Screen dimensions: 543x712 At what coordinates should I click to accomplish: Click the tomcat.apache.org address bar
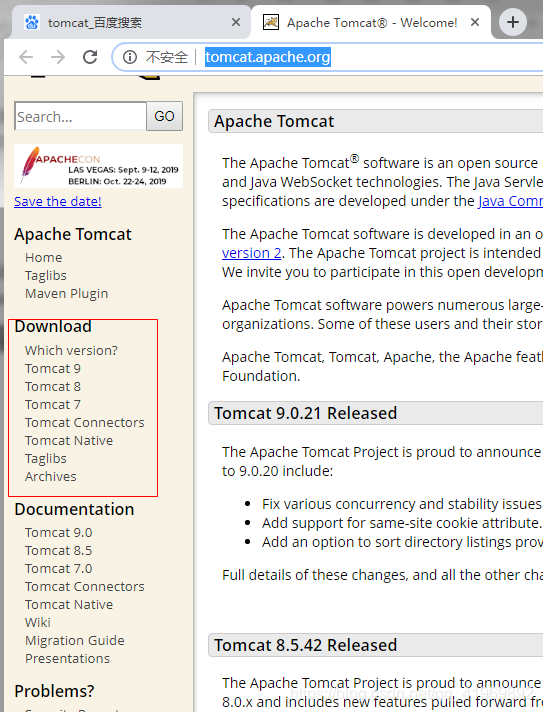pos(267,57)
